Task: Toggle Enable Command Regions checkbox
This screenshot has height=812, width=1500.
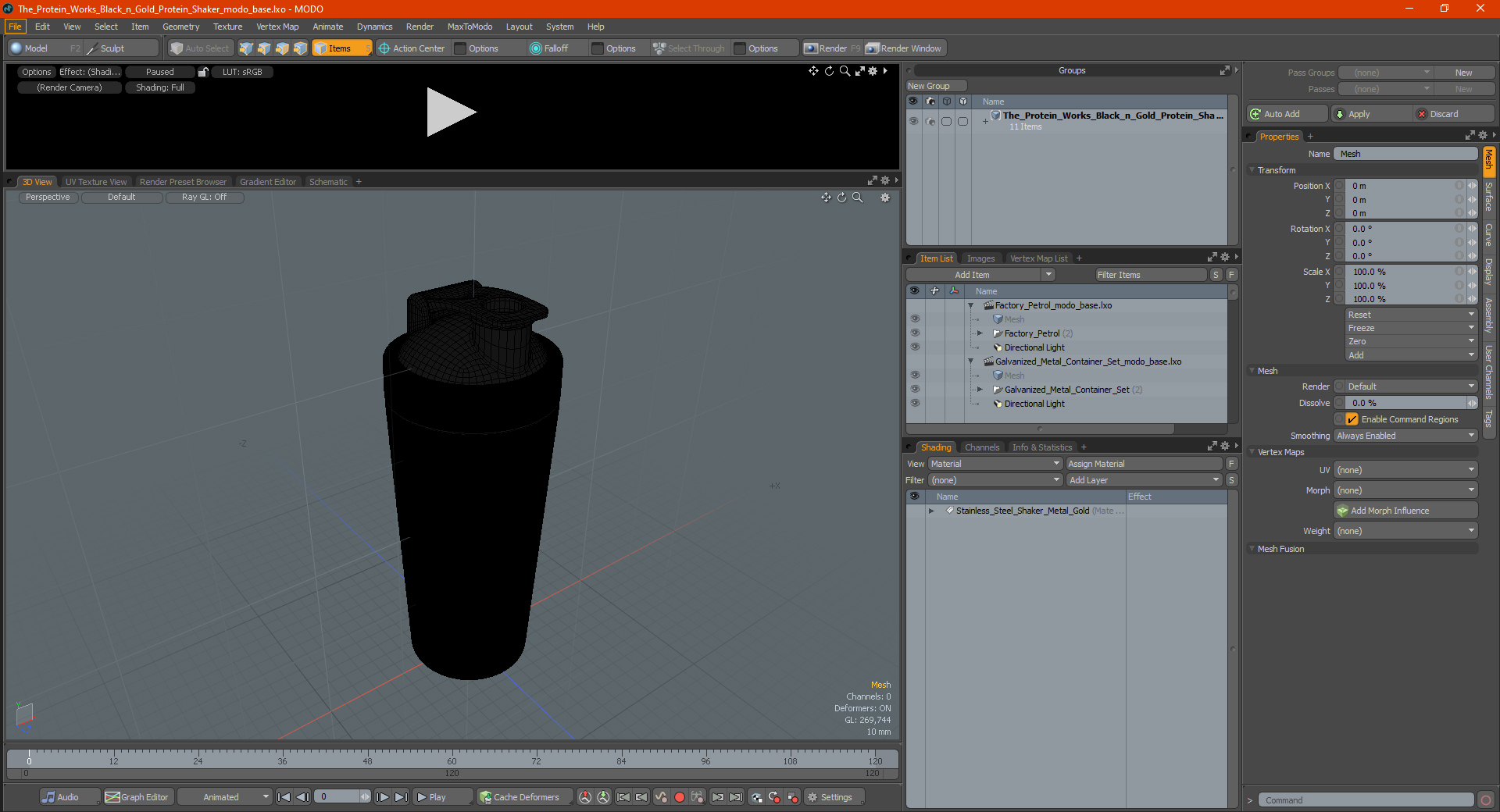Action: [x=1352, y=419]
